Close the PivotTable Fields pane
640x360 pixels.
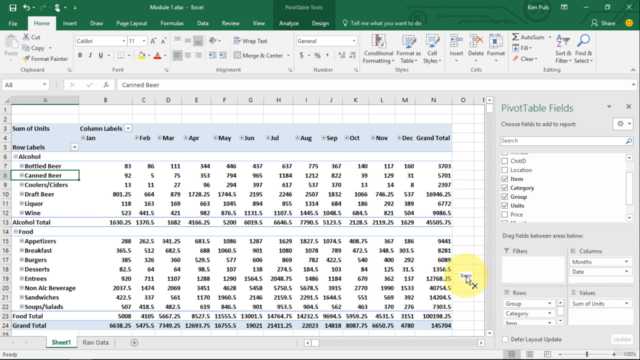coord(629,107)
